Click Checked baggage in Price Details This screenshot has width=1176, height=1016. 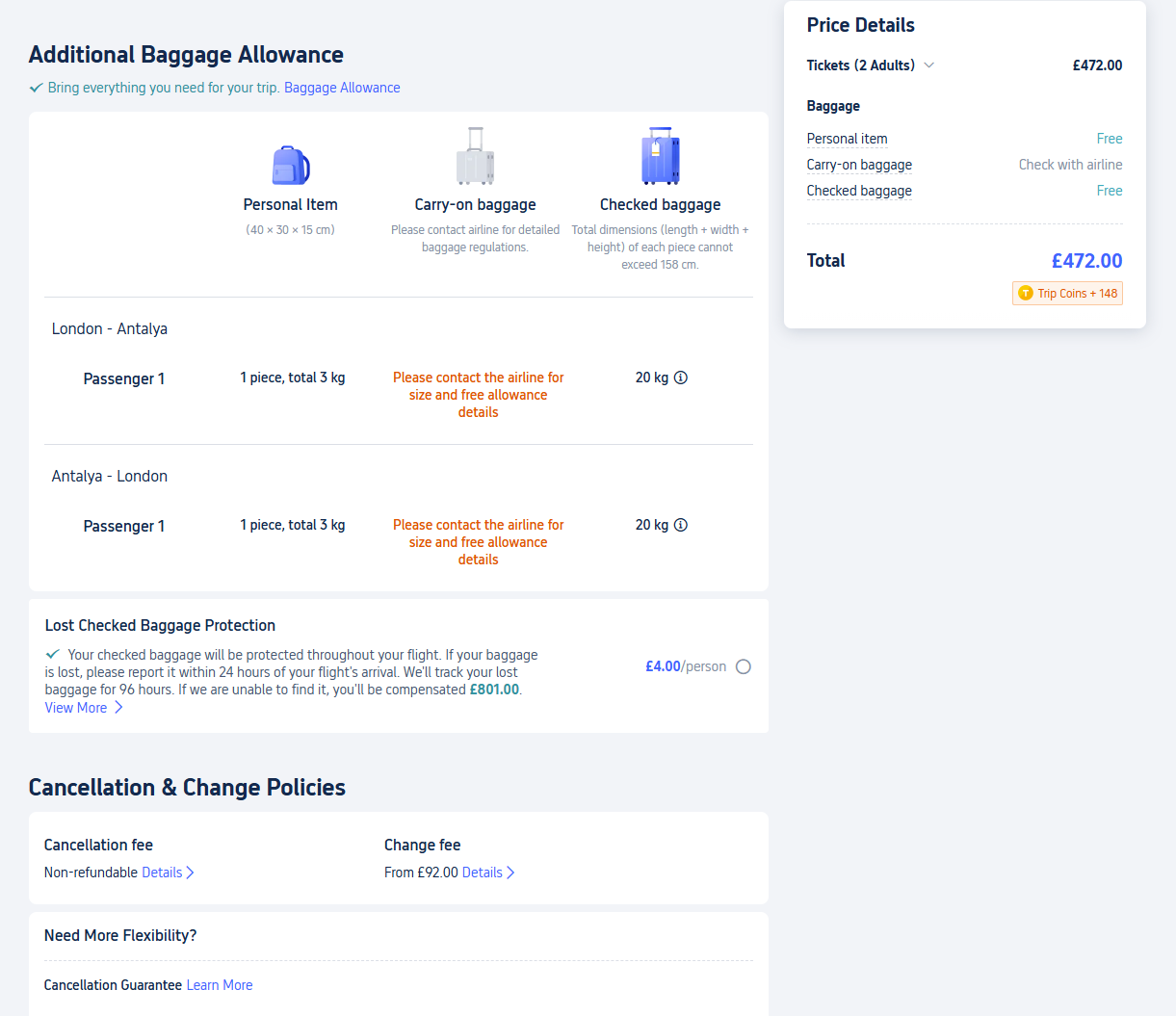pos(859,191)
